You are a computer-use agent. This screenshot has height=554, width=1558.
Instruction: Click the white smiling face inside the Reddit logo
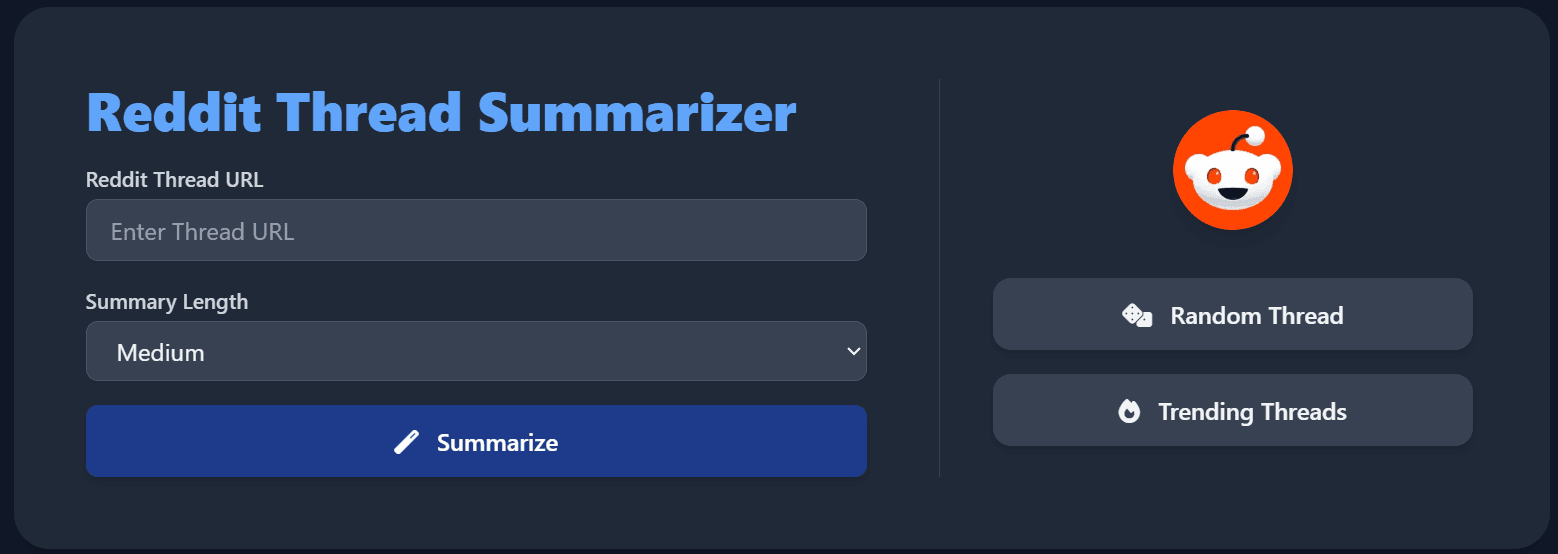pos(1232,180)
